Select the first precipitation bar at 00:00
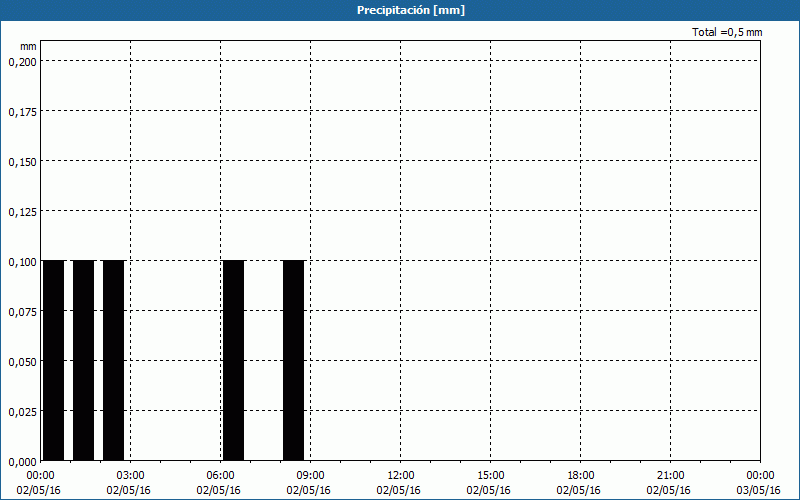The image size is (800, 500). point(54,360)
